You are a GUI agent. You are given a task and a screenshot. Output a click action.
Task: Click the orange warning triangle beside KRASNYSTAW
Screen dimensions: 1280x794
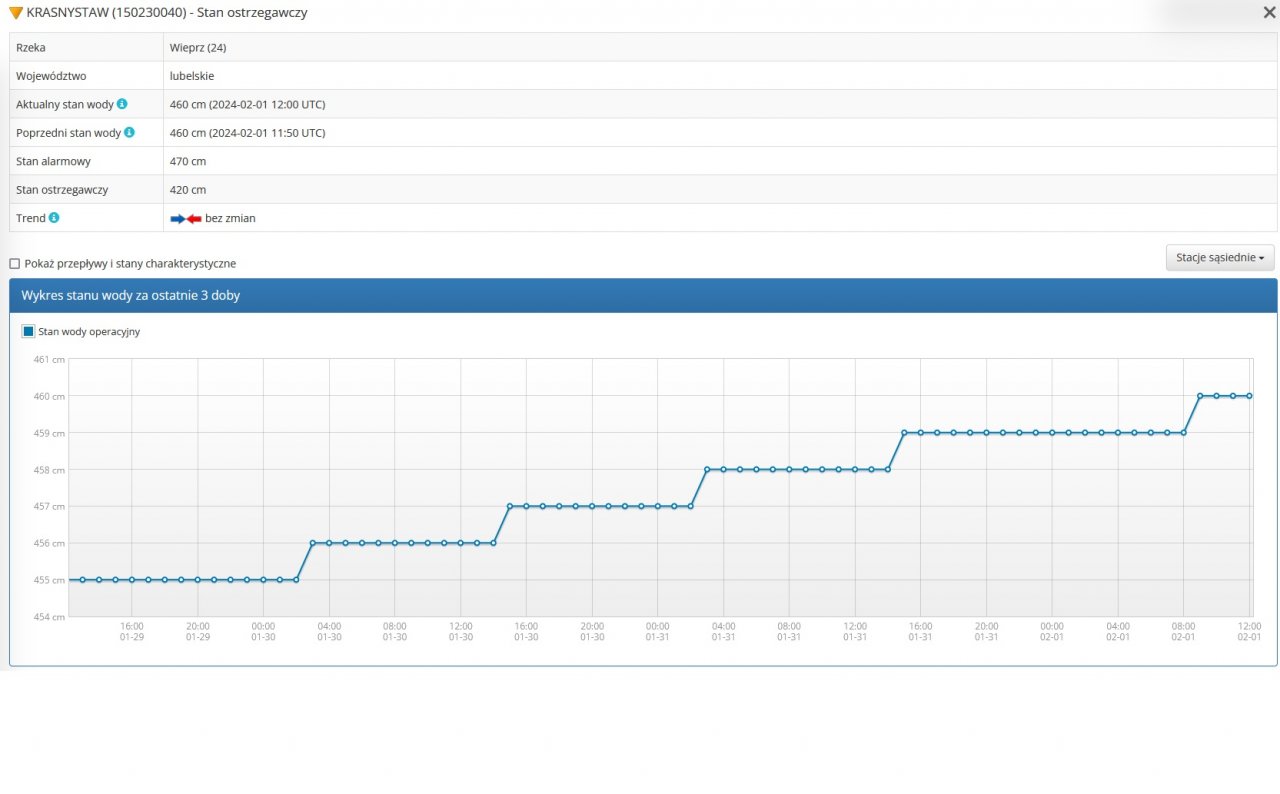point(16,13)
